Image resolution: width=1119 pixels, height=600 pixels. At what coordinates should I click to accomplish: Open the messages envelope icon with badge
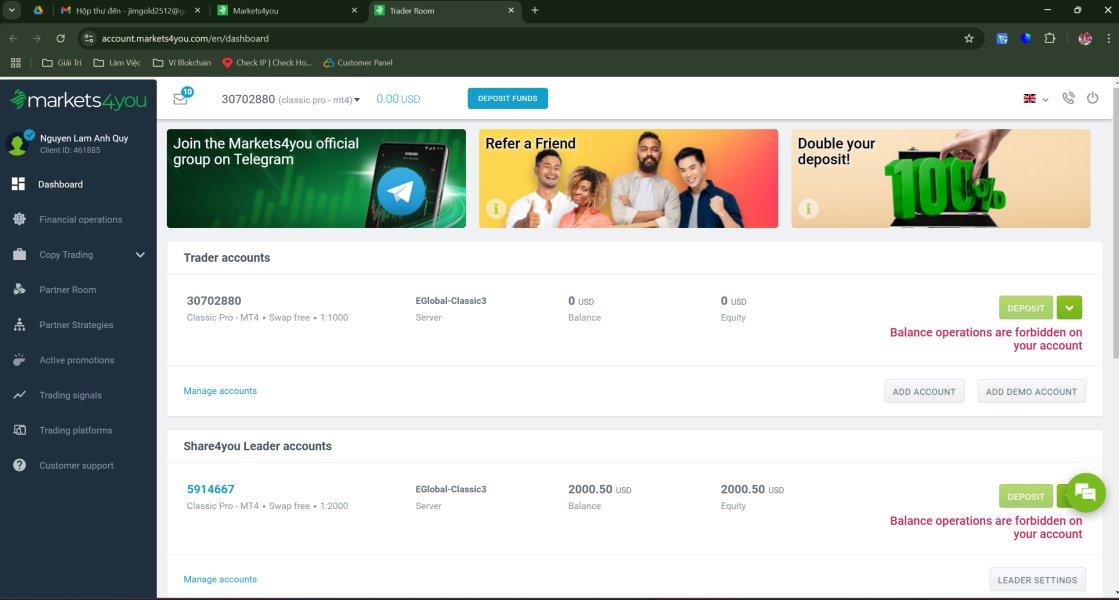pyautogui.click(x=181, y=98)
